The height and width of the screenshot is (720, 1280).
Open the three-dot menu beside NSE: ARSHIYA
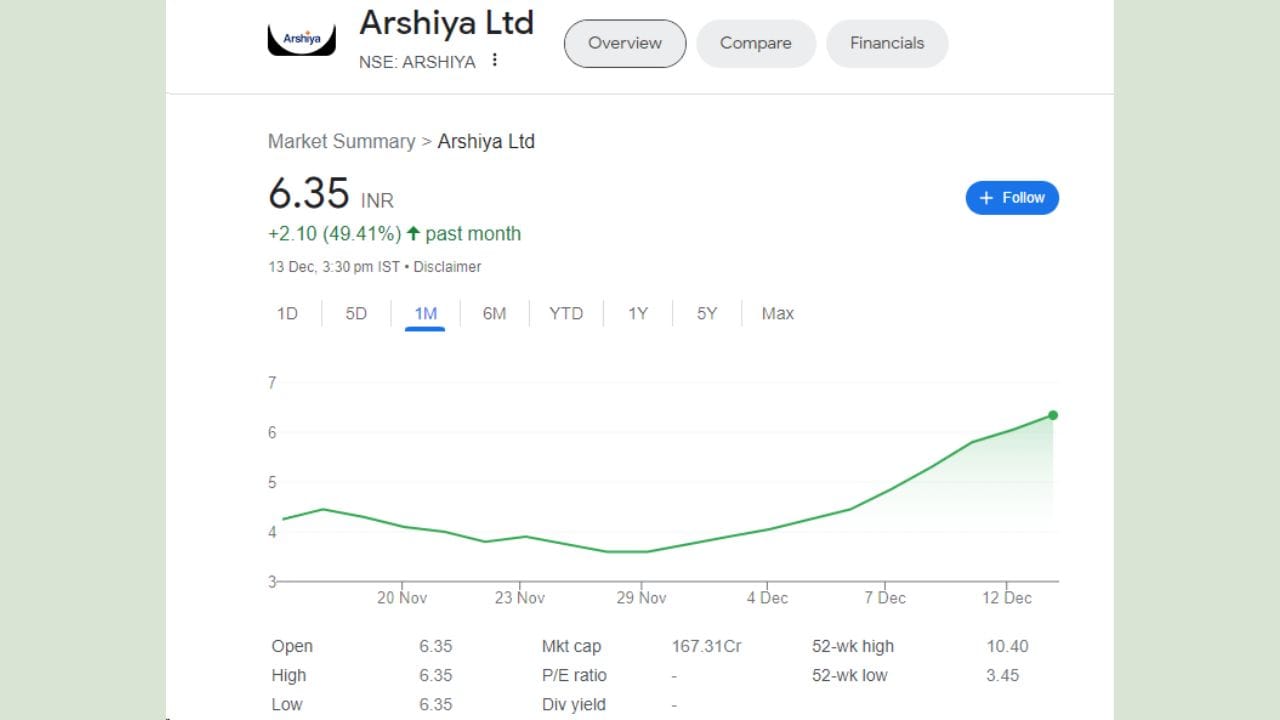coord(494,61)
